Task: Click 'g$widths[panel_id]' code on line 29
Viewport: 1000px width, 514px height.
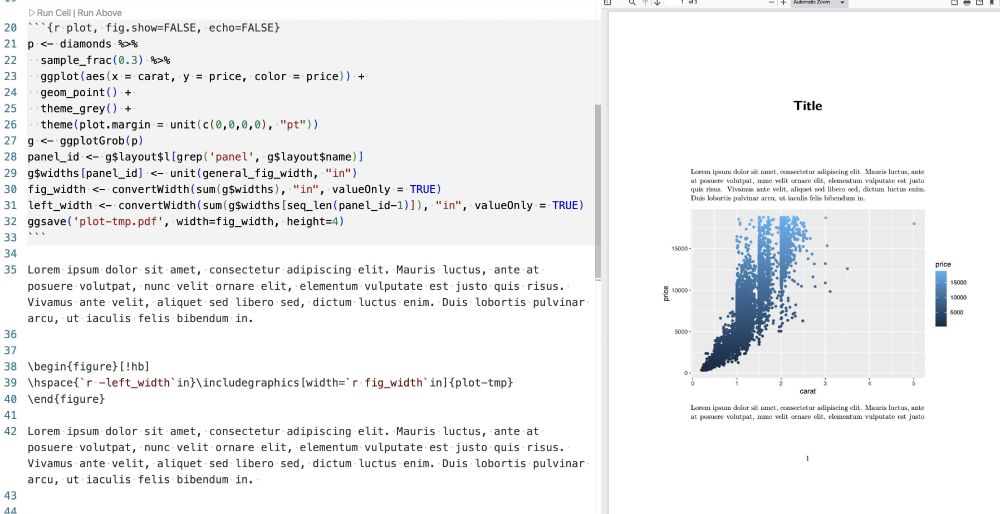Action: pyautogui.click(x=193, y=173)
